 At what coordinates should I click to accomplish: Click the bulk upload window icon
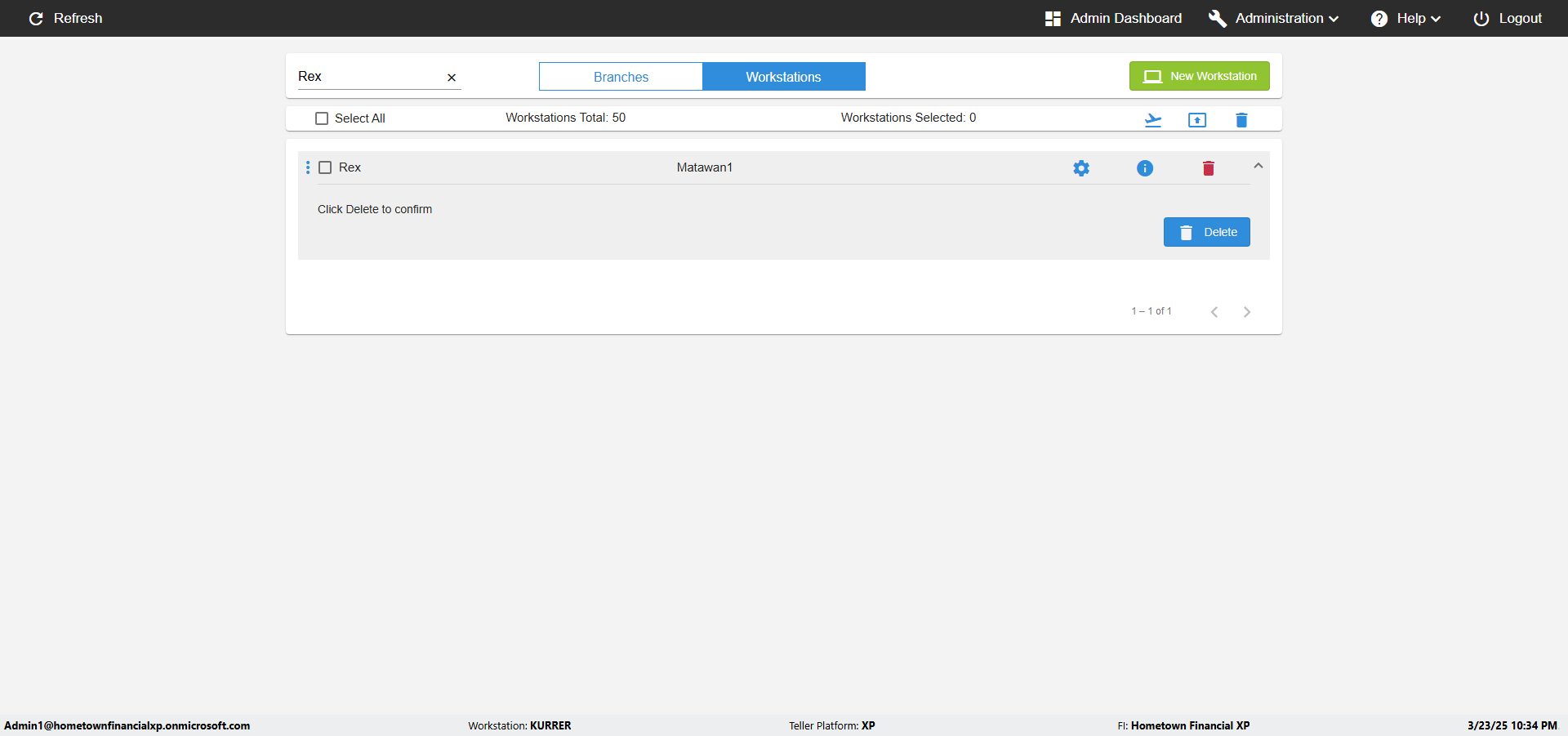pos(1197,120)
